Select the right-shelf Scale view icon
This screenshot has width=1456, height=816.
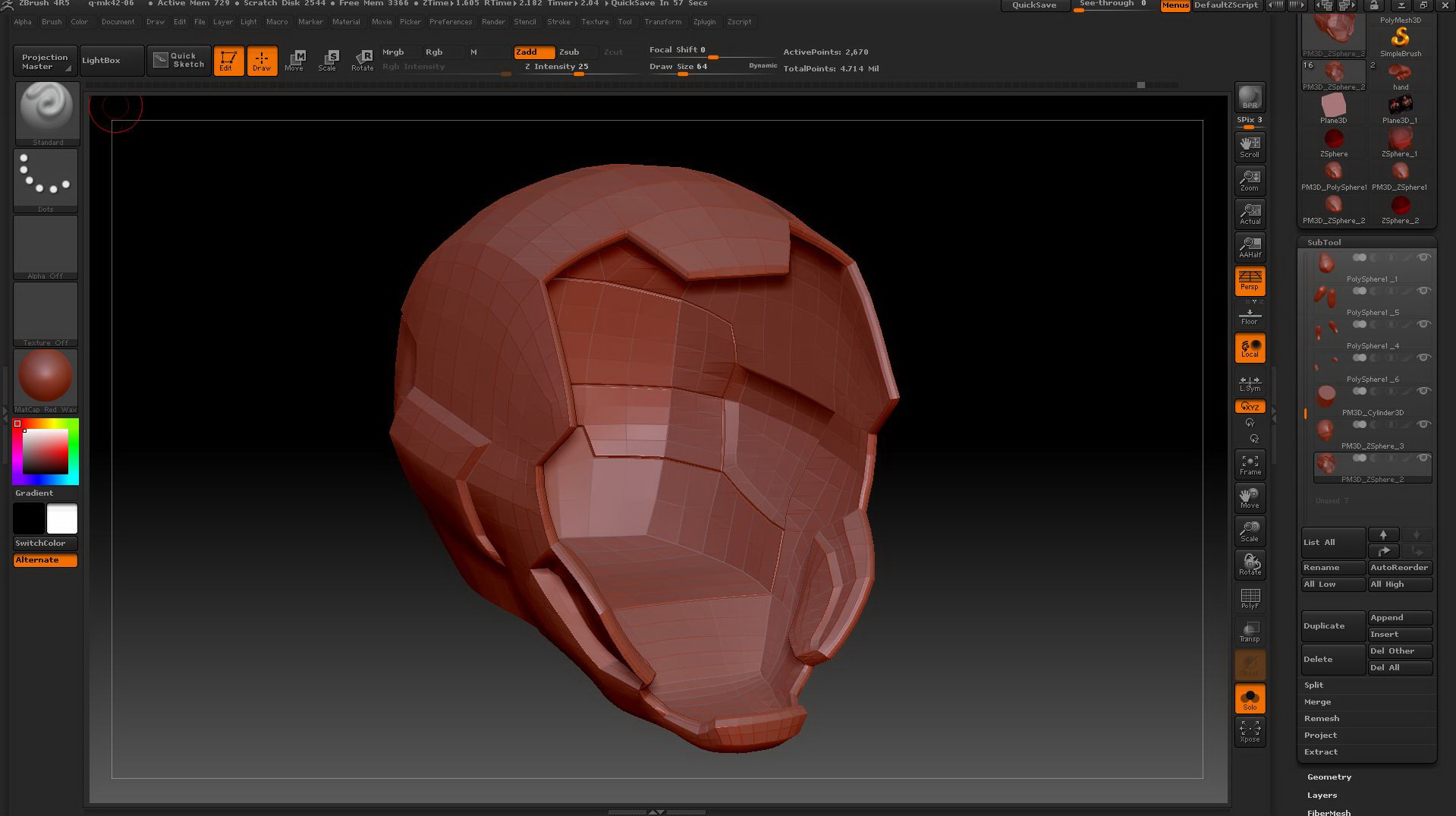click(1250, 531)
